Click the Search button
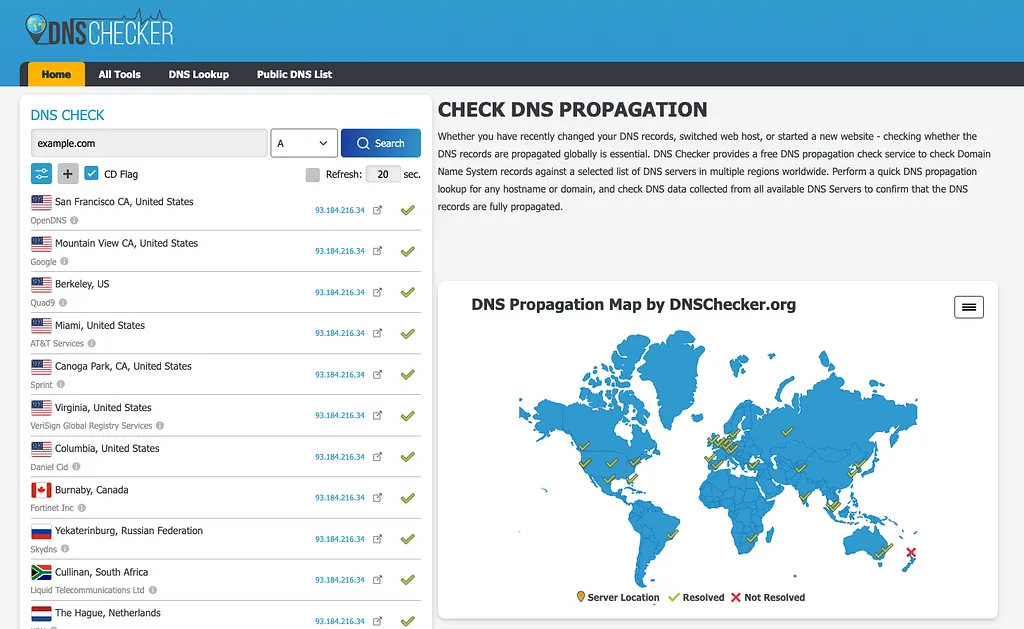The image size is (1024, 629). pyautogui.click(x=381, y=143)
